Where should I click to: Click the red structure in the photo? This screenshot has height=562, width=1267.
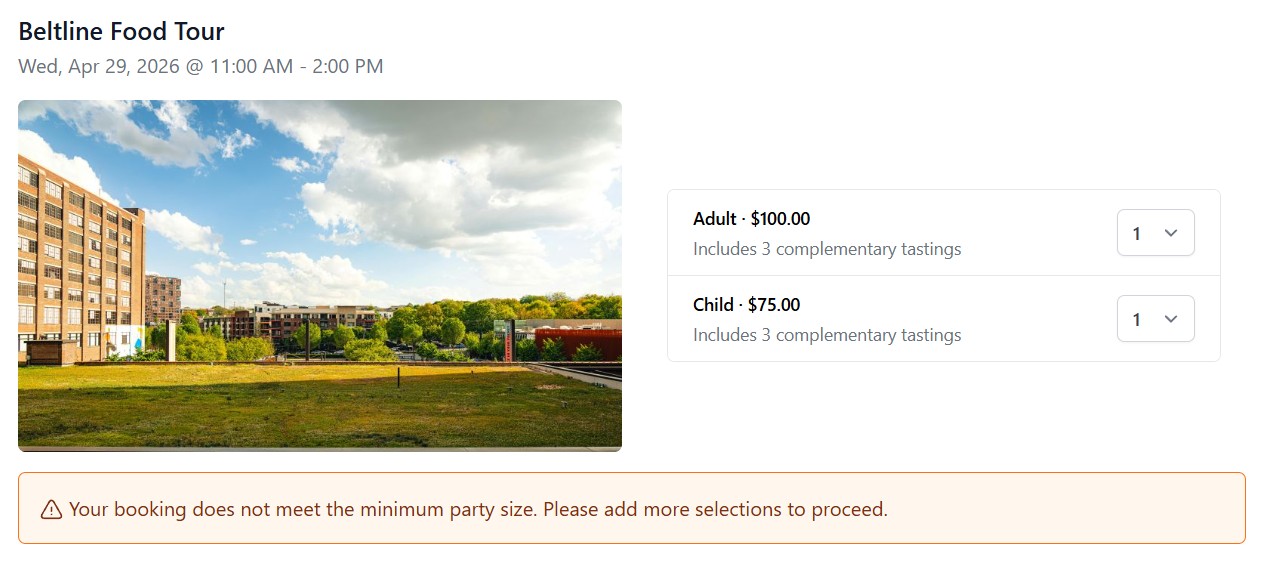(580, 342)
